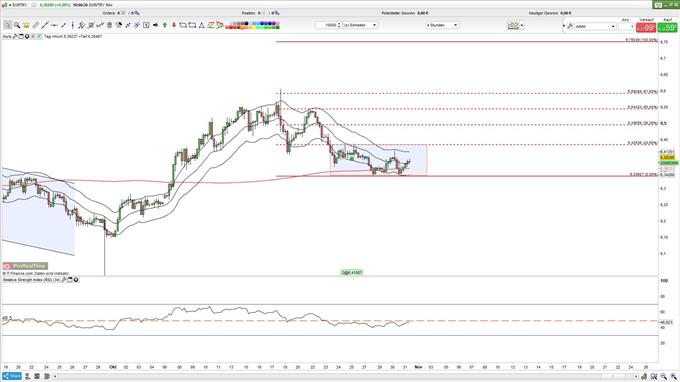Viewport: 680px width, 382px height.
Task: Select the rectangle drawing tool
Action: [x=183, y=25]
